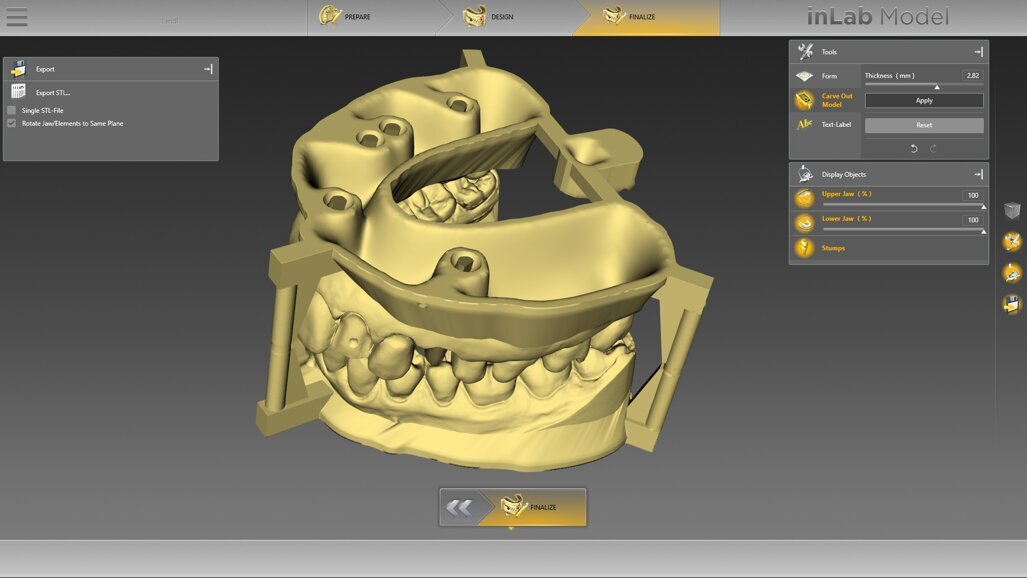Image resolution: width=1027 pixels, height=578 pixels.
Task: Click the Upper Jaw icon
Action: pos(805,197)
